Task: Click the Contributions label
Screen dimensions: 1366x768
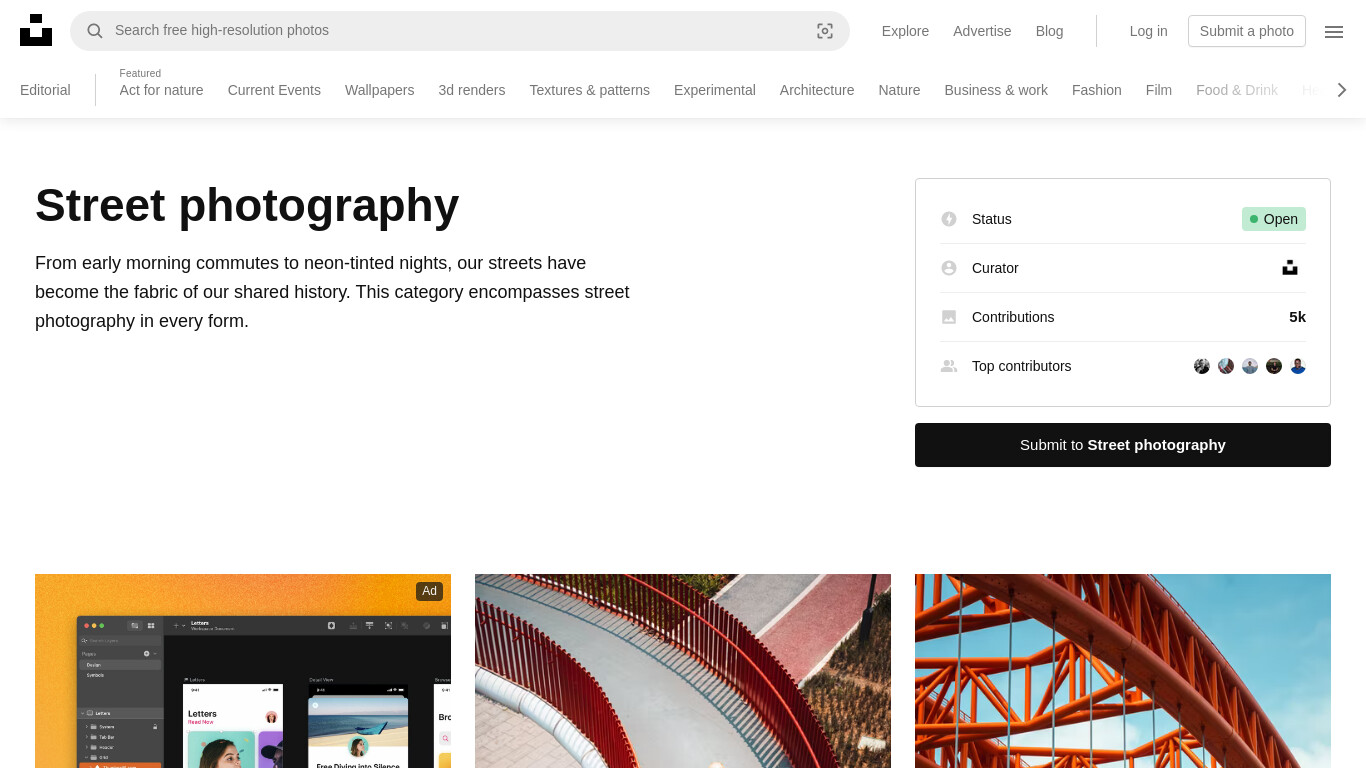Action: click(1013, 317)
